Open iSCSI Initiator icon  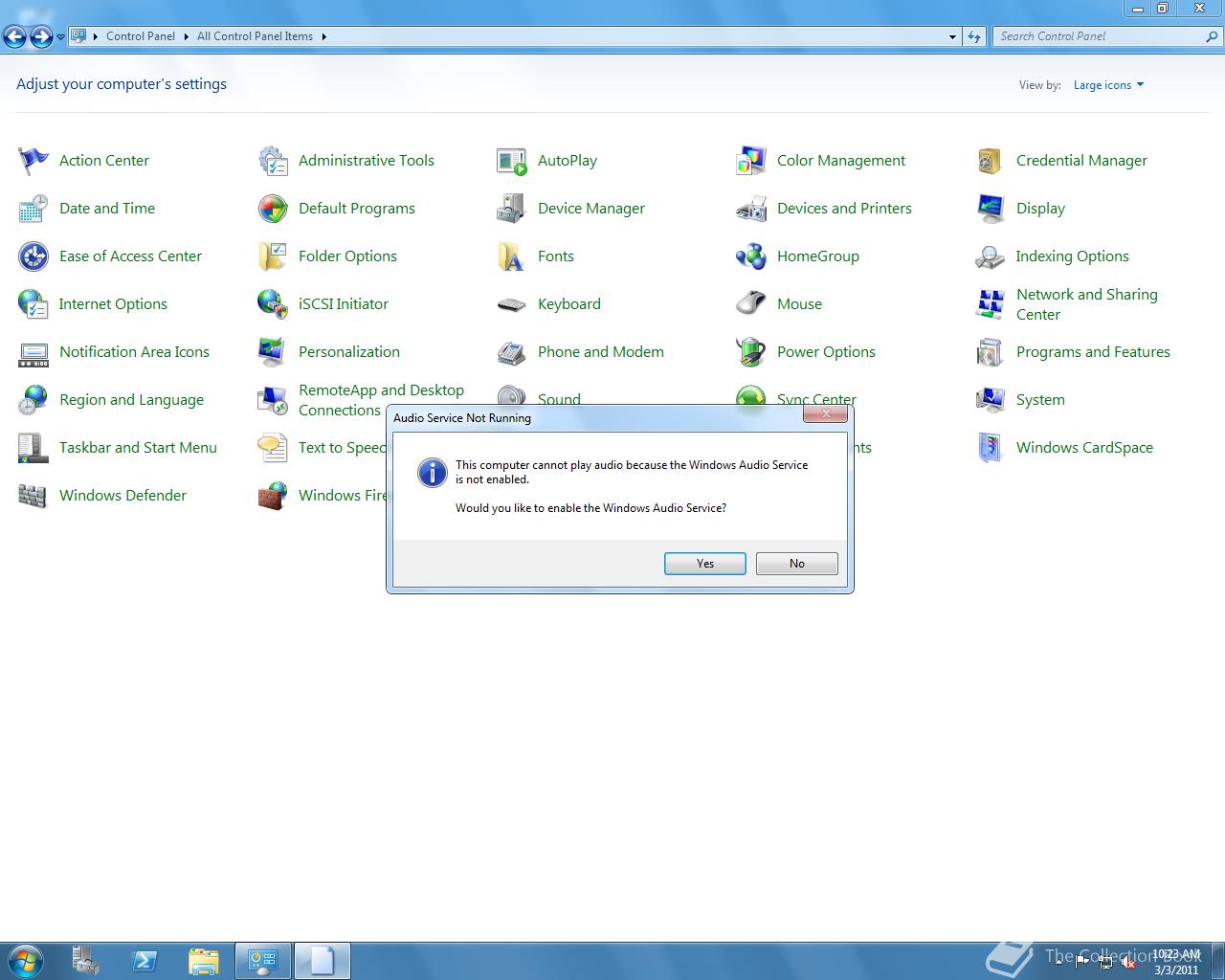click(273, 304)
